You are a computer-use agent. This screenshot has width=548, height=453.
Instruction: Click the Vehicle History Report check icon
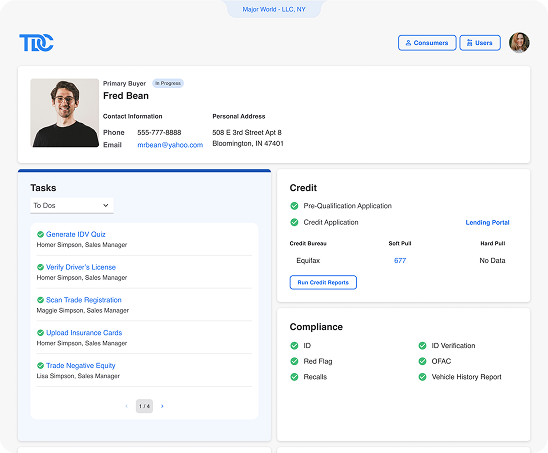(x=423, y=377)
